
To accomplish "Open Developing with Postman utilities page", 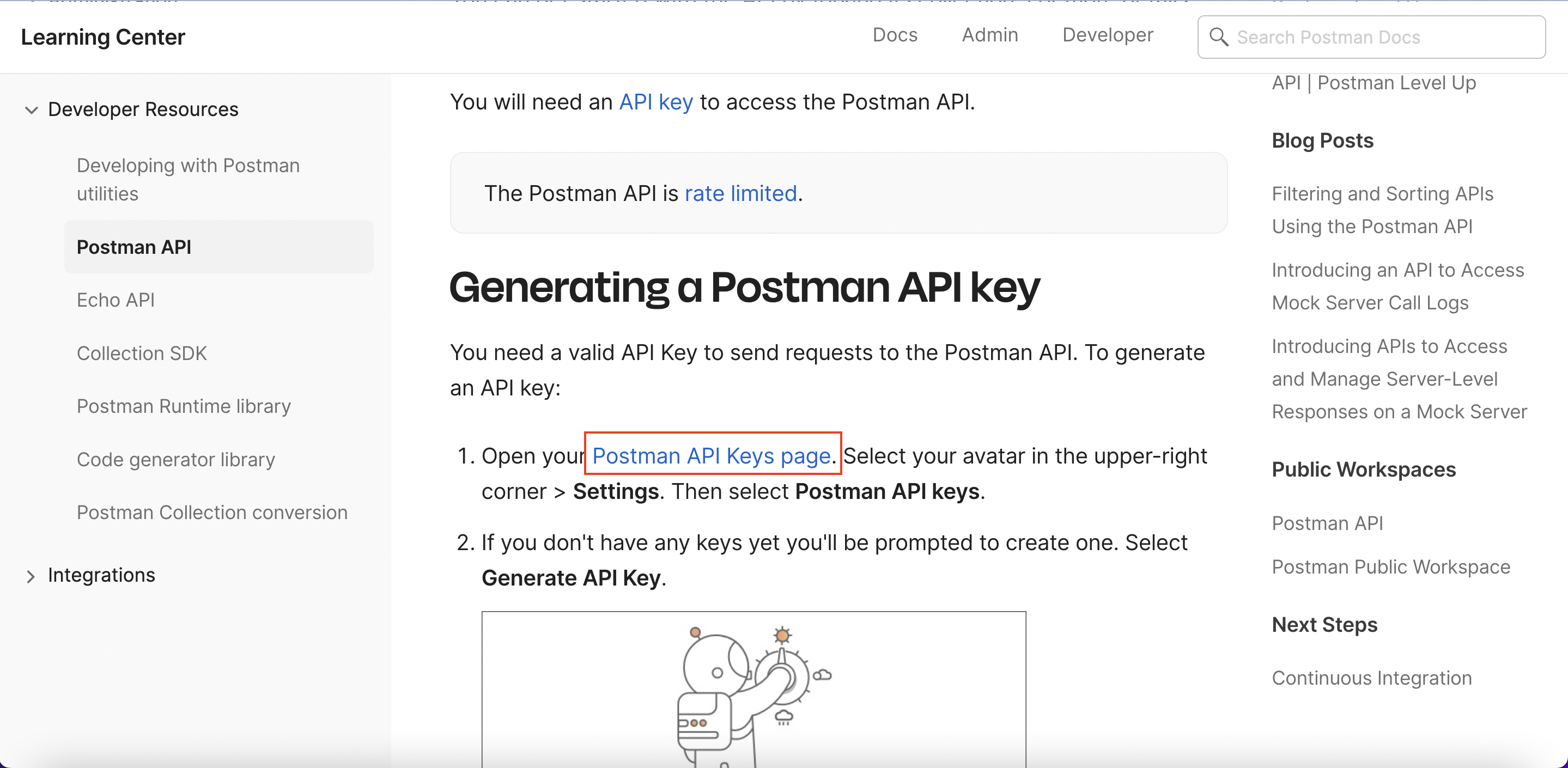I will point(188,180).
